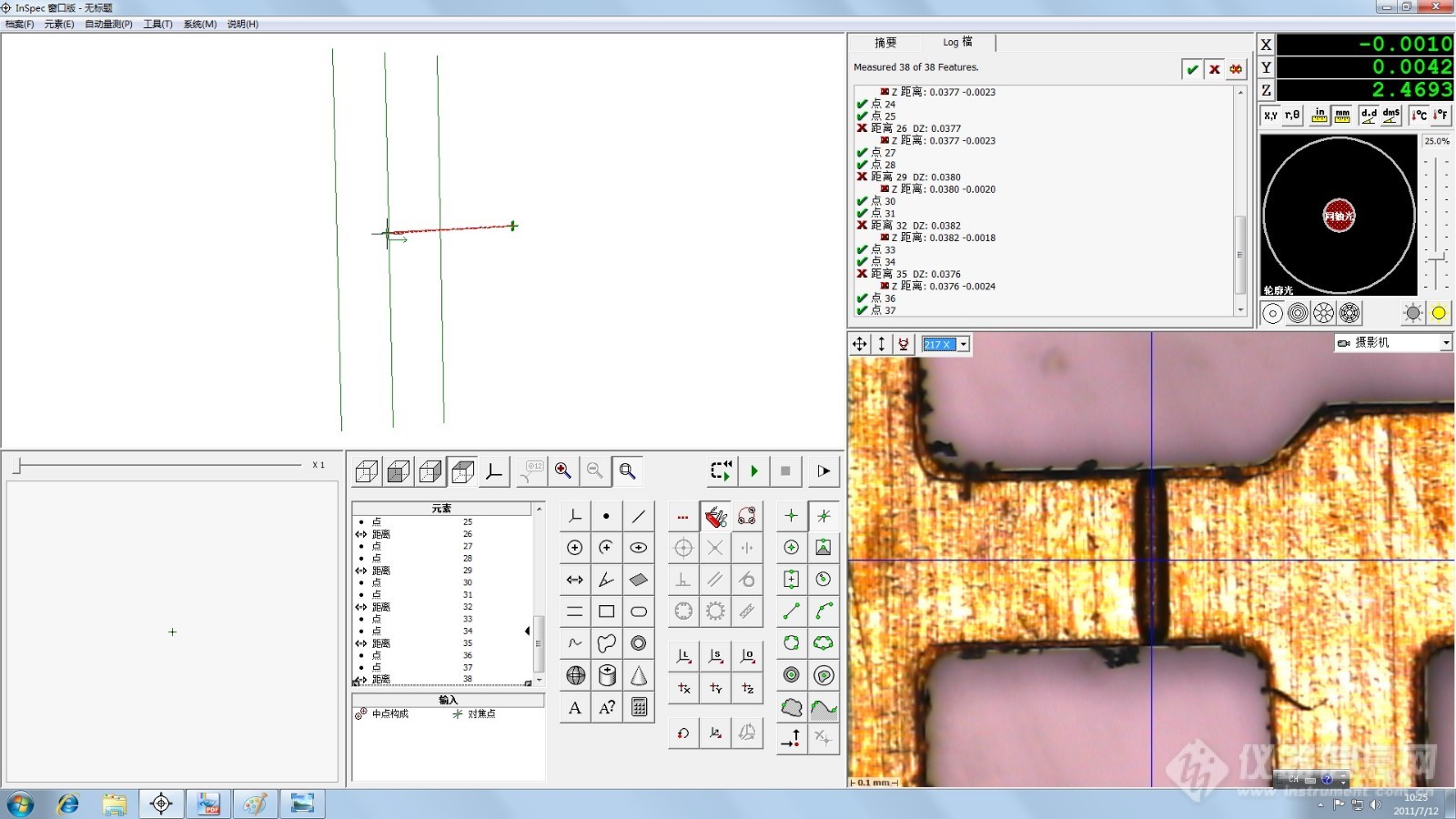Select the Line measurement tool
Image resolution: width=1456 pixels, height=819 pixels.
[639, 516]
